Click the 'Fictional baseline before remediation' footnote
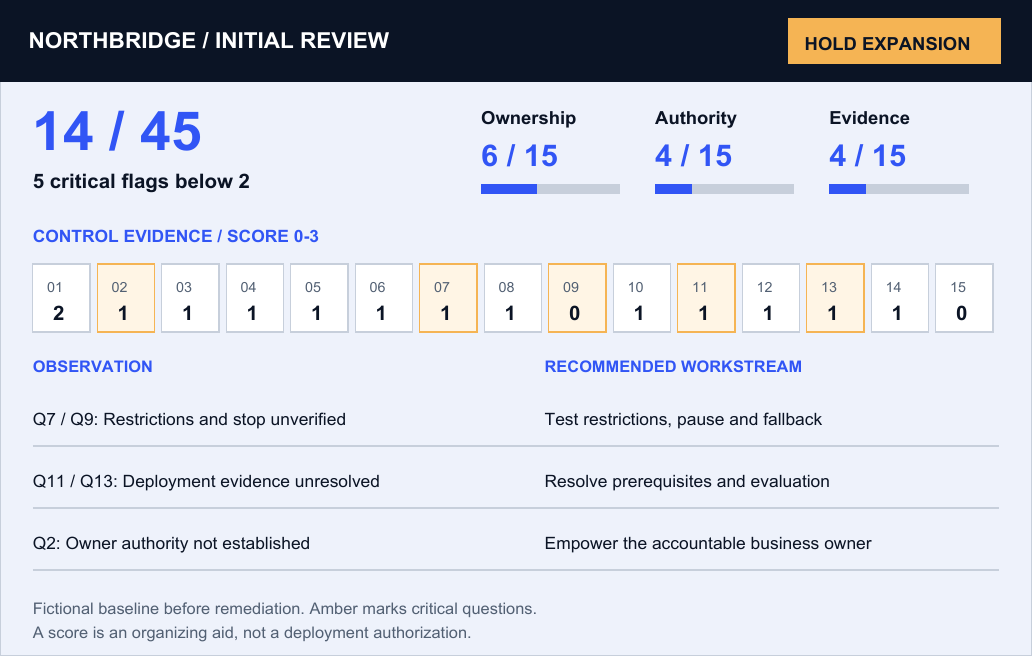This screenshot has height=656, width=1032. point(285,609)
